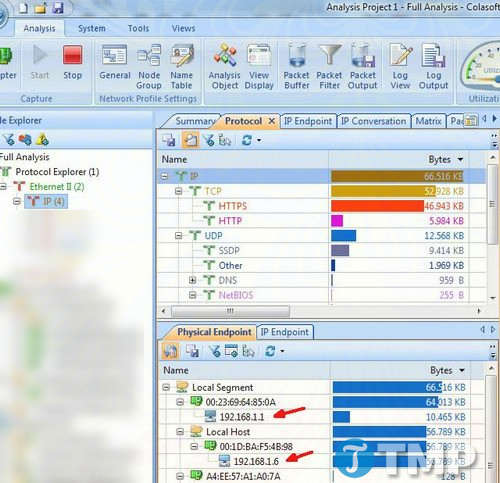Screen dimensions: 500x483
Task: Collapse the 00:23:69:64:85:0A node
Action: click(180, 402)
